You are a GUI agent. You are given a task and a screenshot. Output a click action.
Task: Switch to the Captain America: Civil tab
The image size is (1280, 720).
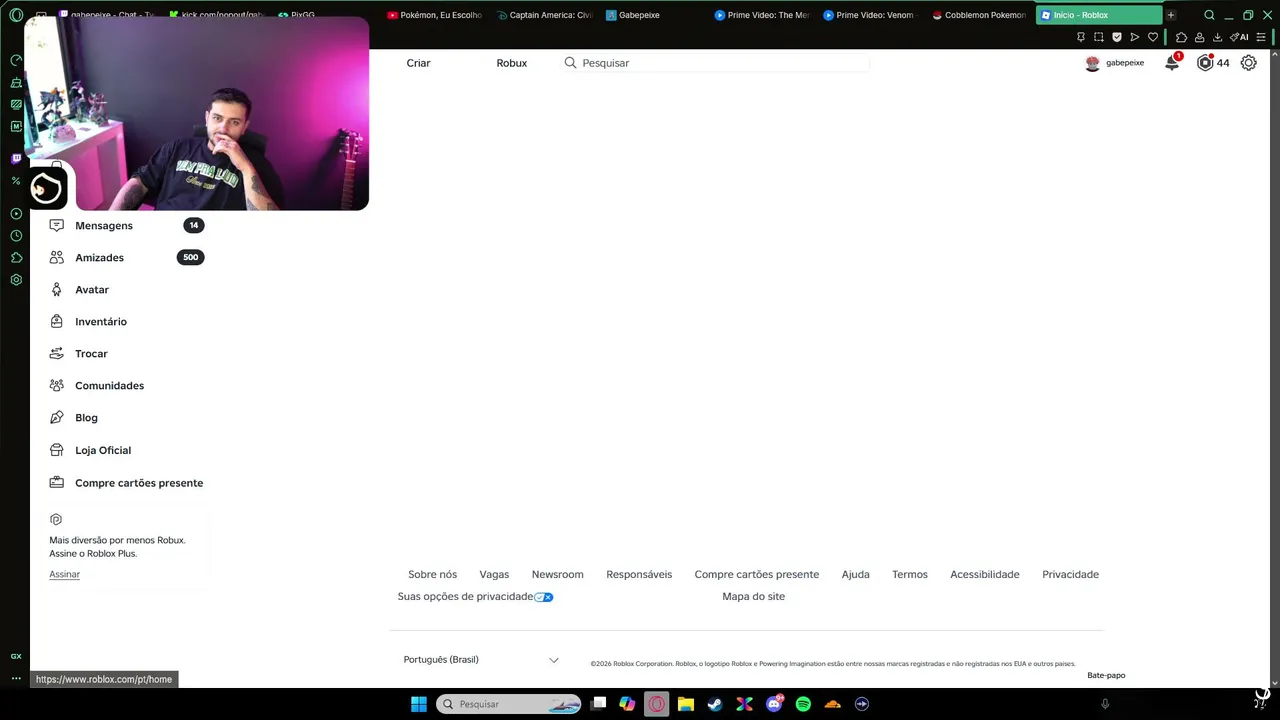[x=544, y=15]
